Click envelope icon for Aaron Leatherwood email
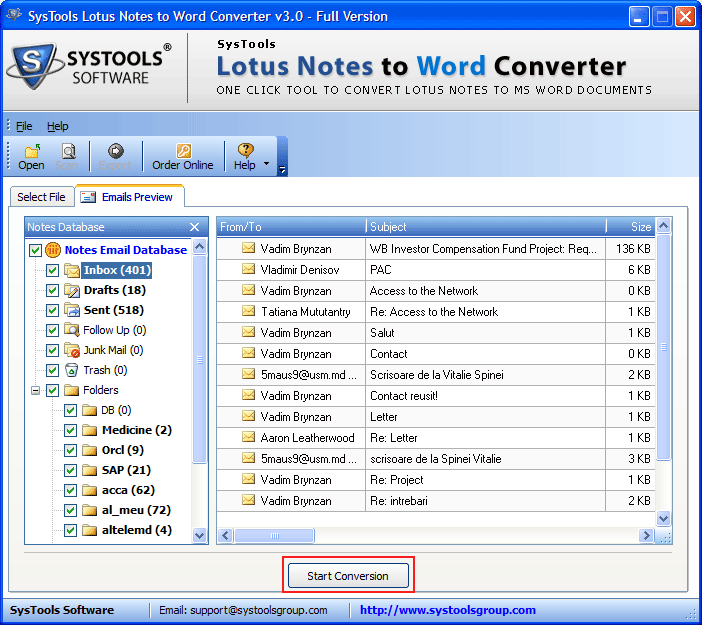This screenshot has width=702, height=625. coord(248,438)
